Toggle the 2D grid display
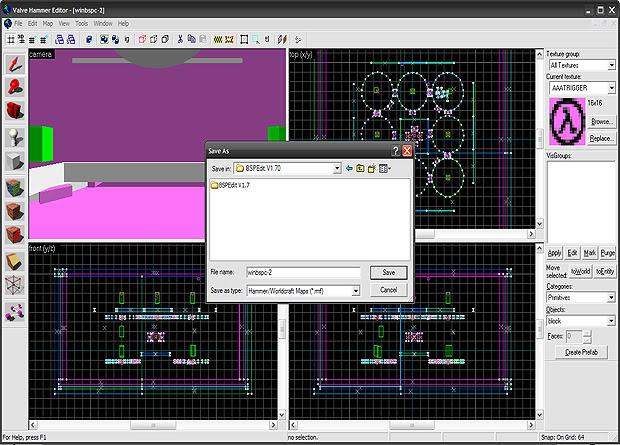This screenshot has width=620, height=445. click(x=11, y=39)
